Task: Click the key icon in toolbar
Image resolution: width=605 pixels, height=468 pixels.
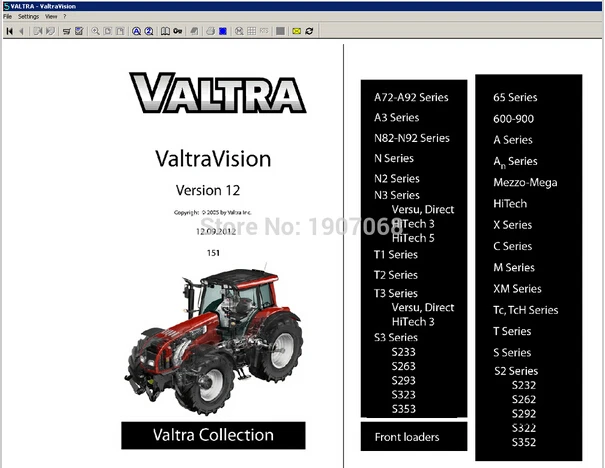Action: [177, 31]
